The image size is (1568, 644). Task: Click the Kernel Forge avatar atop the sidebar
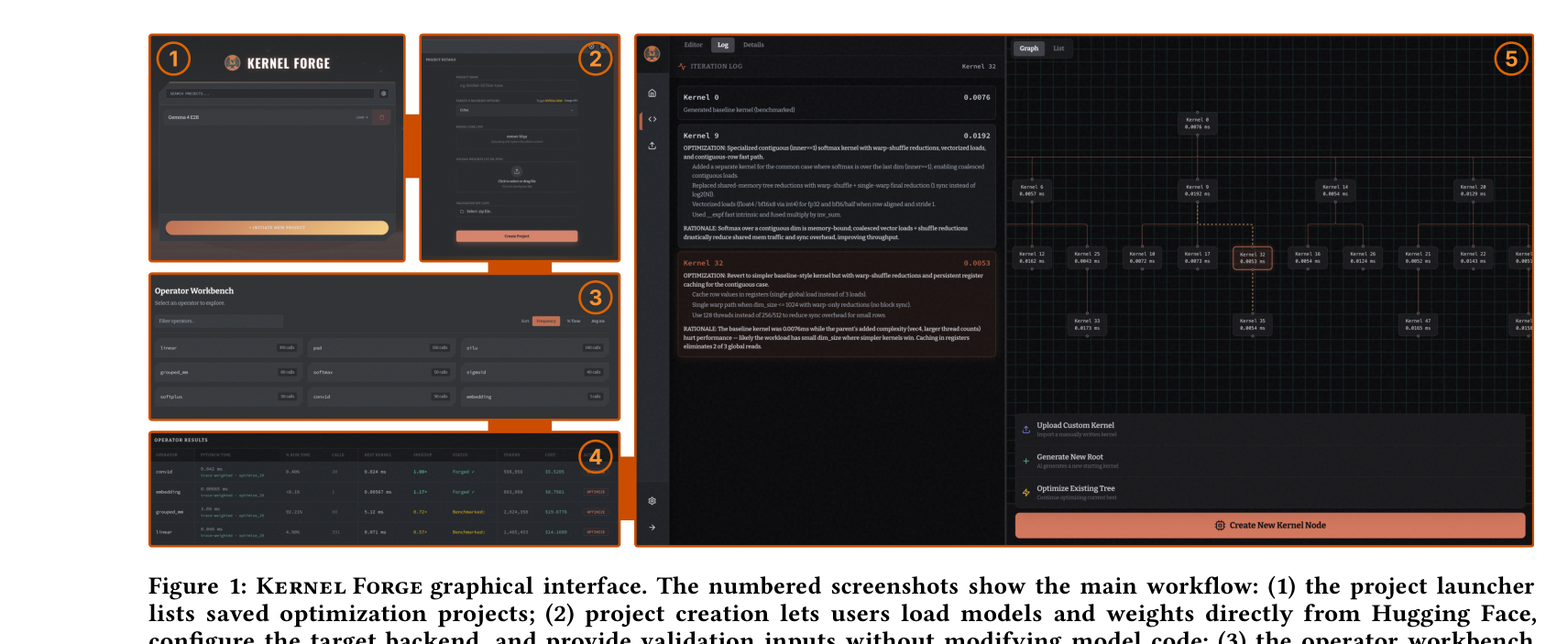tap(652, 54)
